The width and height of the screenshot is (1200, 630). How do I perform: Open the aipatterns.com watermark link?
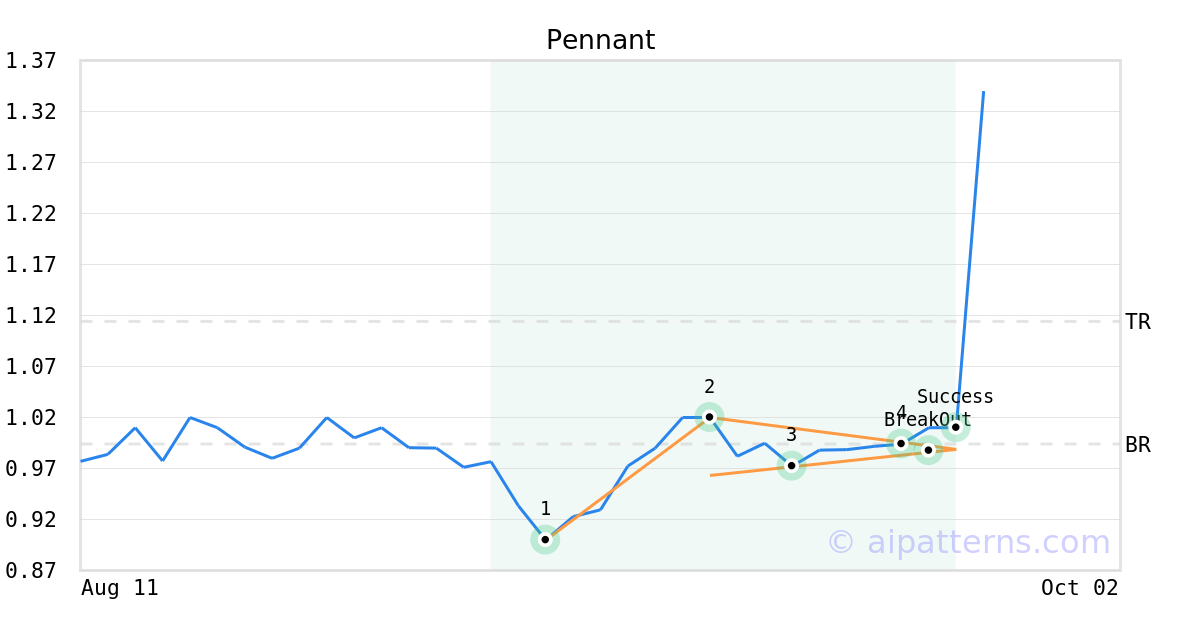968,542
